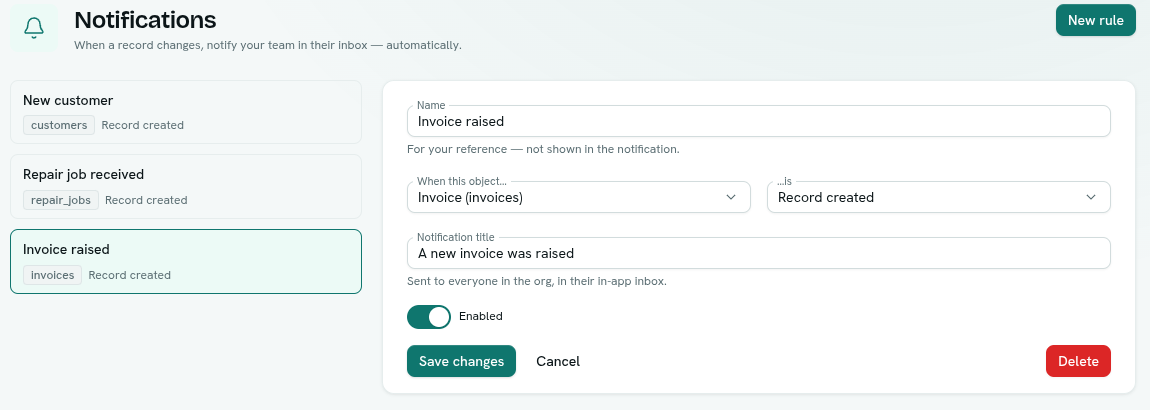Open the Repair job received rule
The width and height of the screenshot is (1150, 410).
coord(186,186)
